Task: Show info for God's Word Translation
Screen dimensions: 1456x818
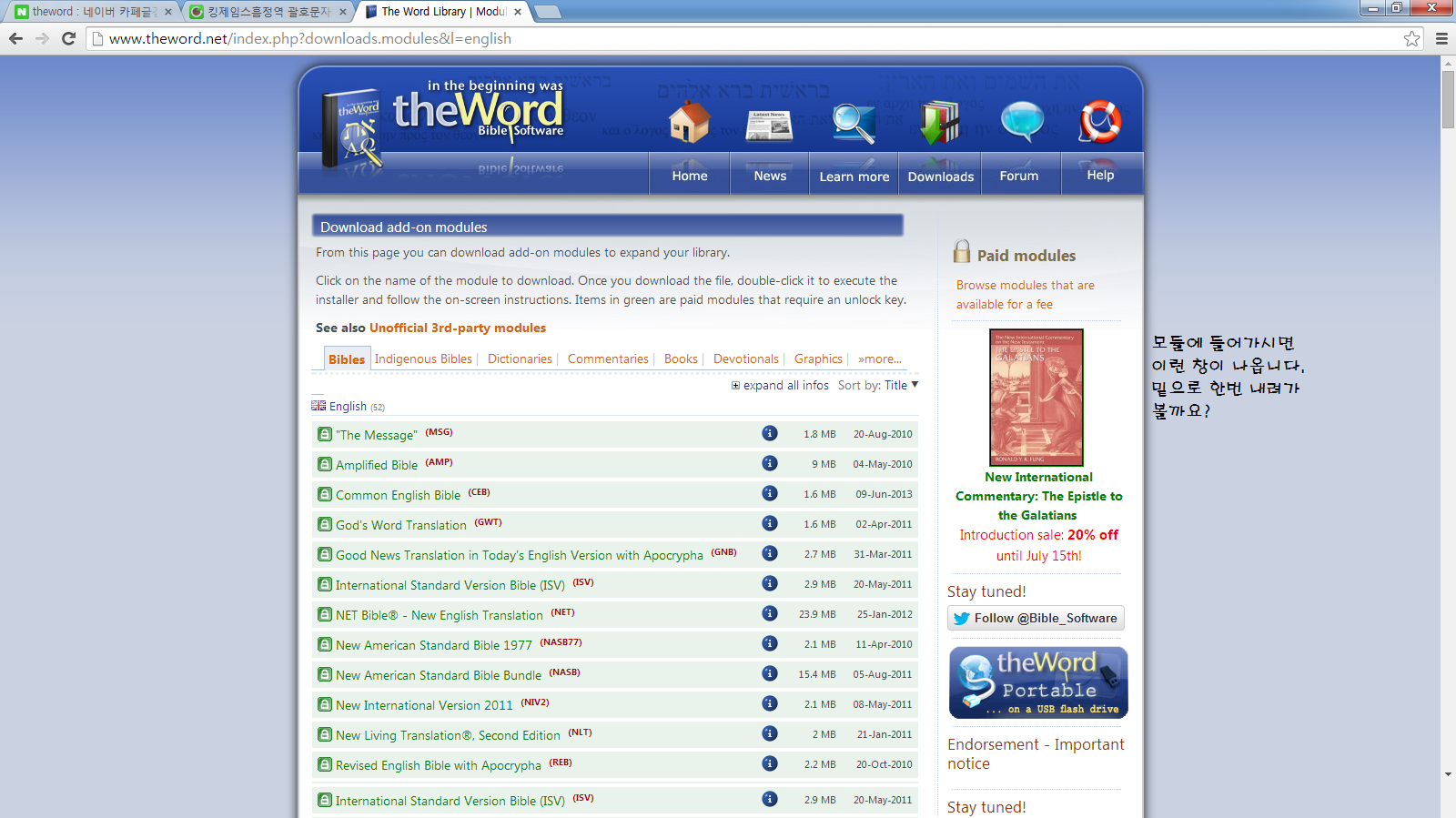Action: [x=770, y=523]
